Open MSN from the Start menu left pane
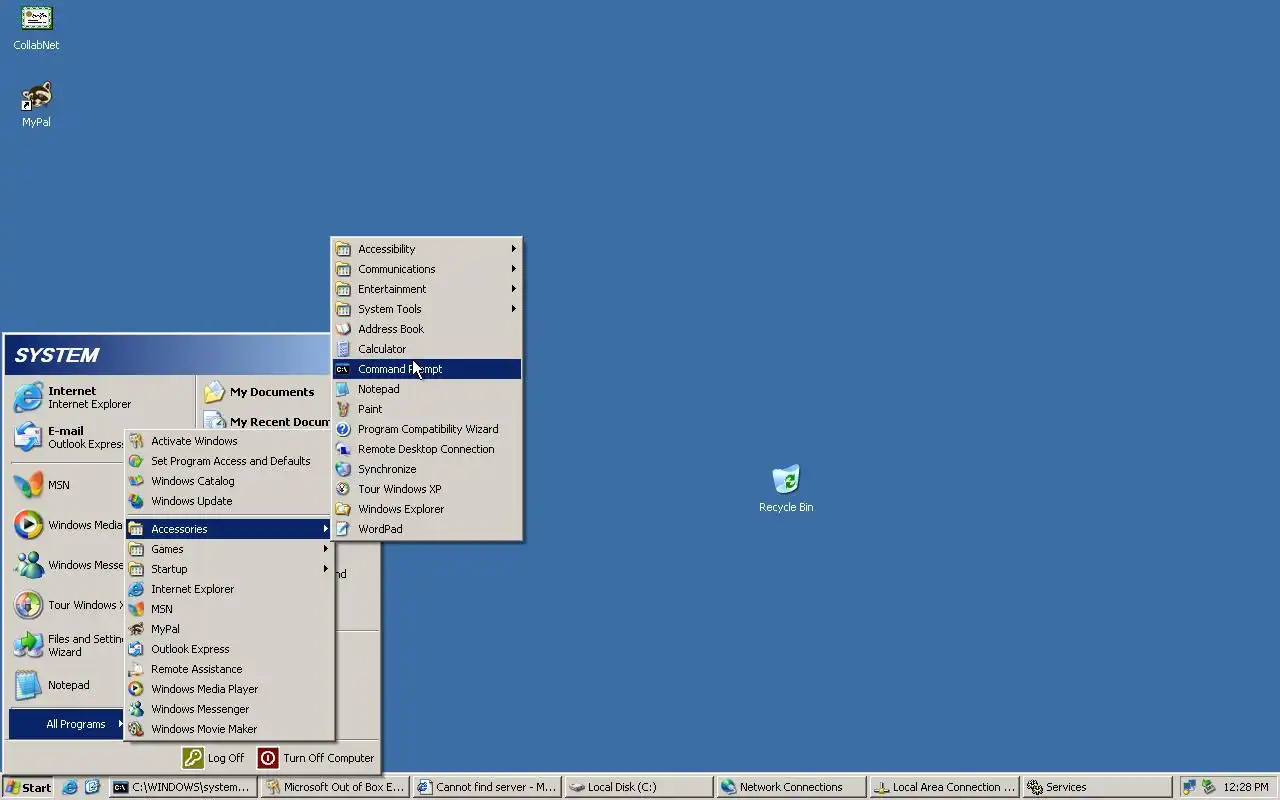1280x800 pixels. pos(67,485)
